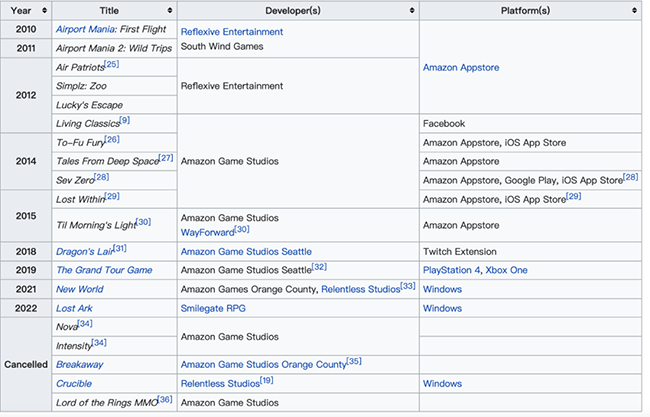Open citation 32 after Amazon Game Studios Seattle
The height and width of the screenshot is (417, 650).
[319, 266]
